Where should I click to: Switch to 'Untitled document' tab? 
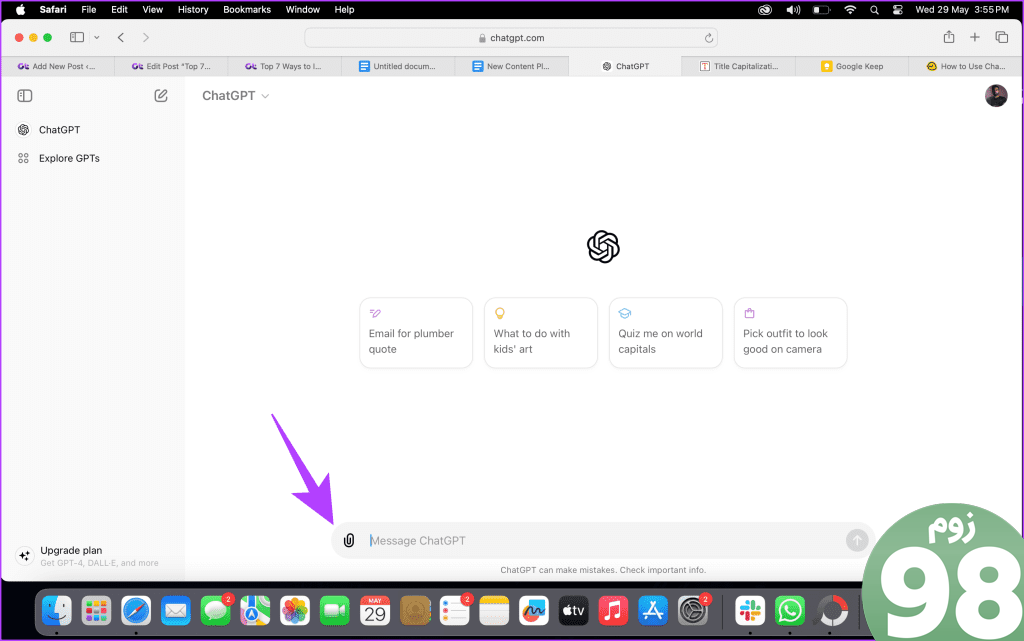click(x=398, y=66)
